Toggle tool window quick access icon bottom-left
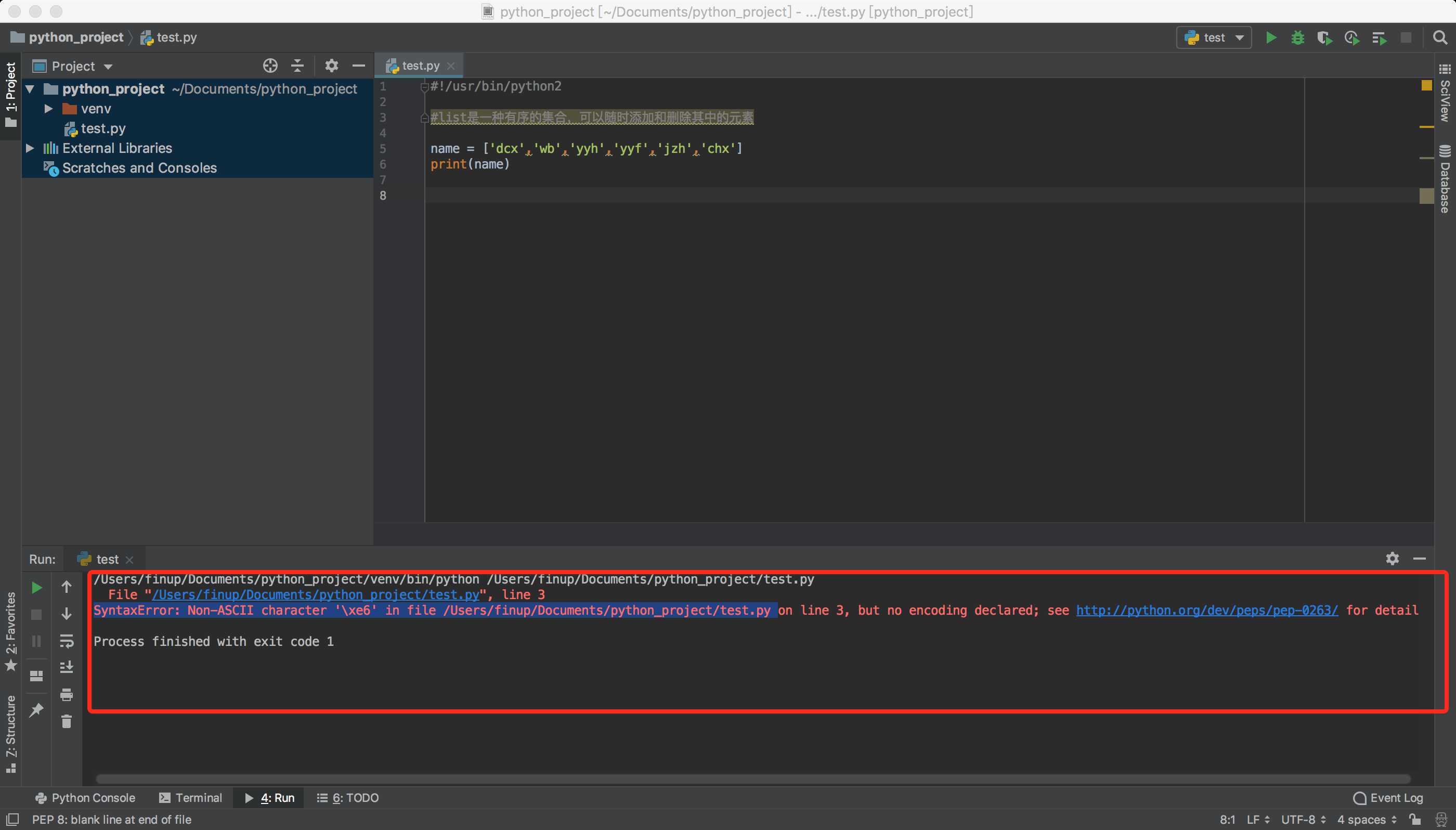Viewport: 1456px width, 830px height. [12, 819]
